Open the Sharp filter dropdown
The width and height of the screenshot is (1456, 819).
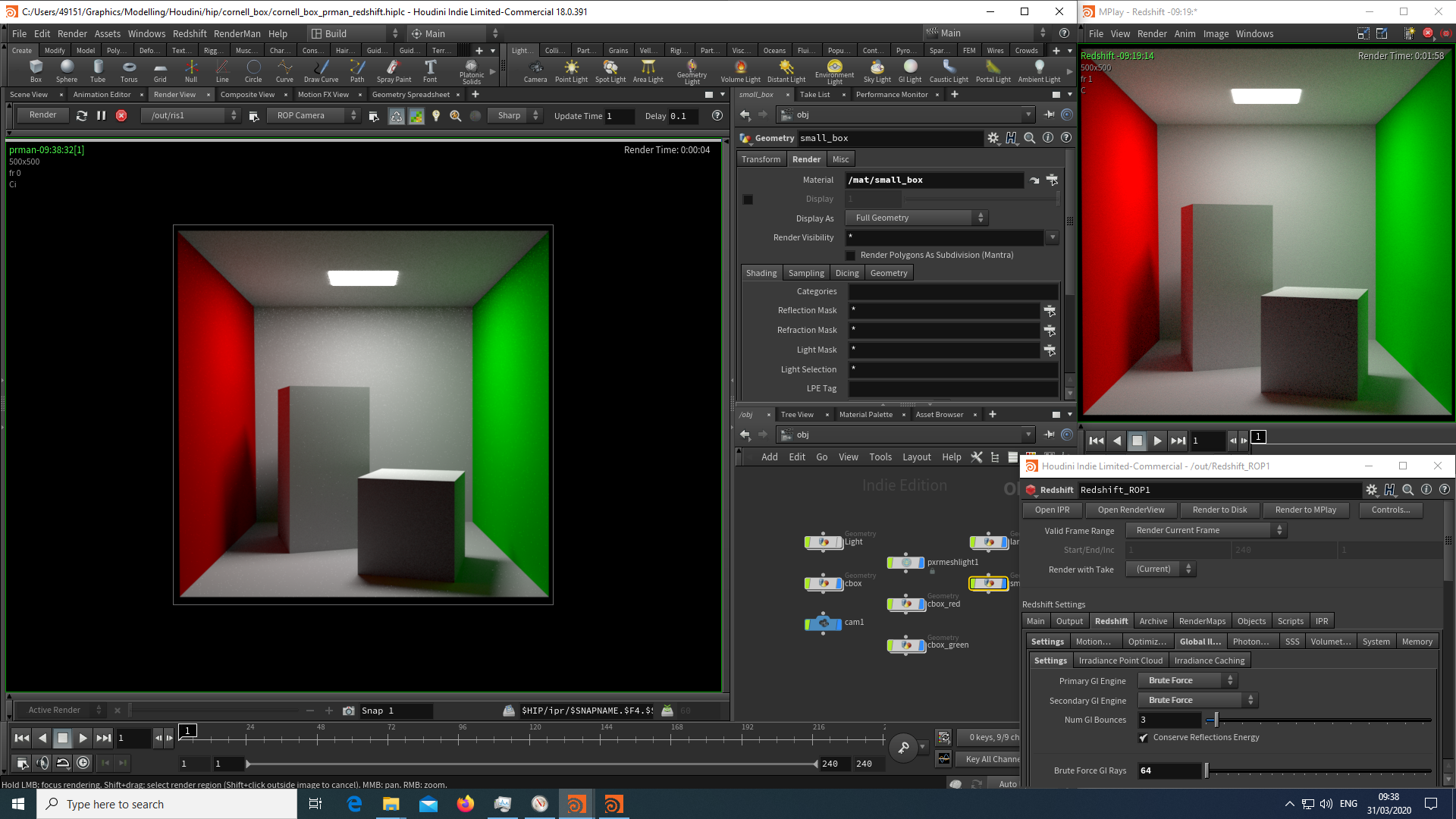click(515, 115)
